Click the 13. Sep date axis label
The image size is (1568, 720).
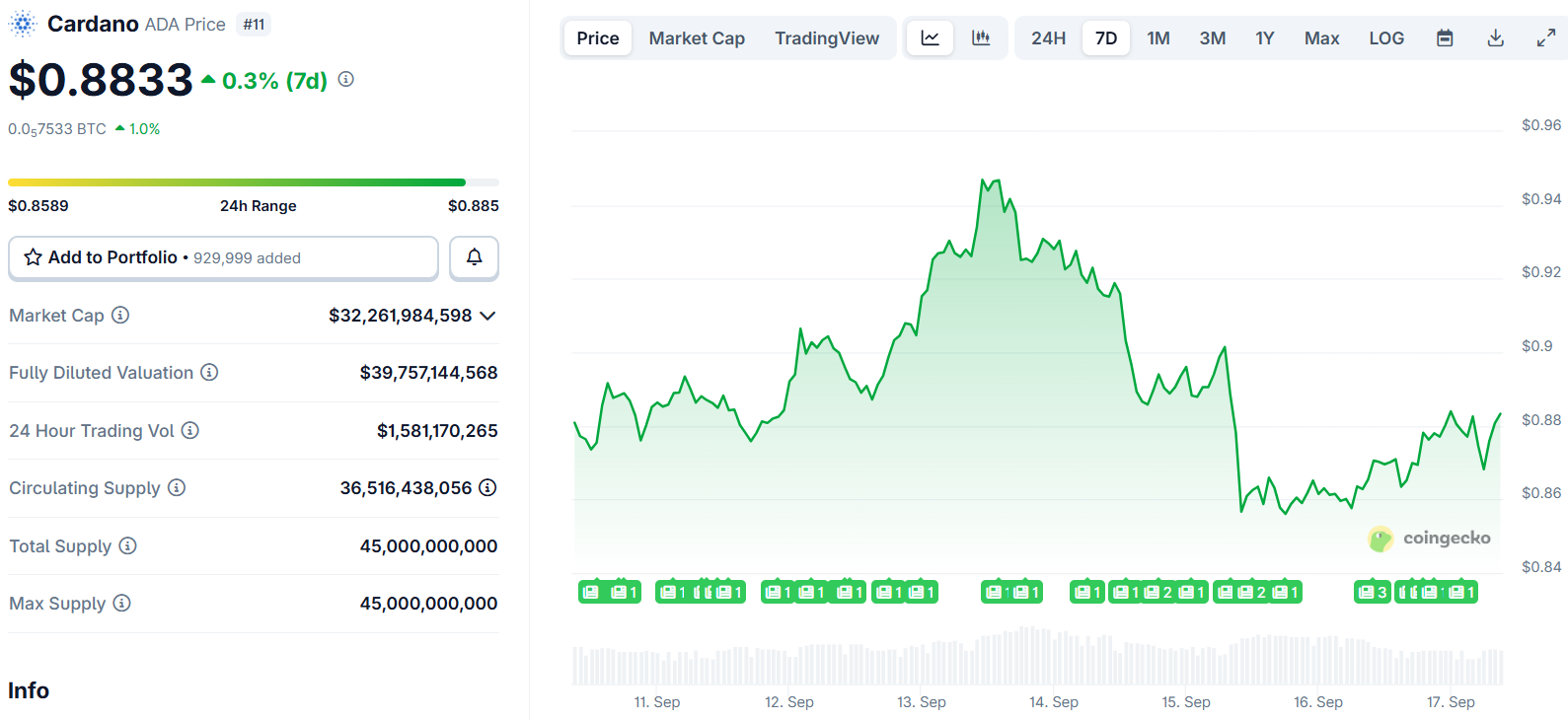point(922,702)
